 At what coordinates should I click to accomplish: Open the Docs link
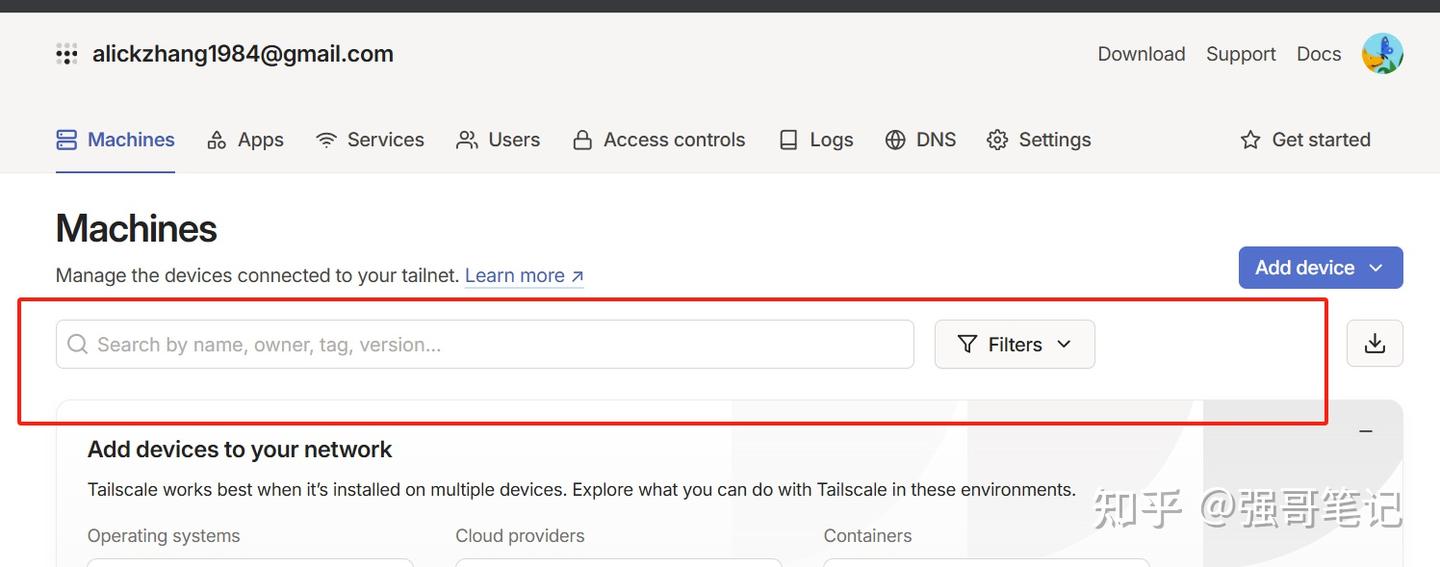point(1318,54)
